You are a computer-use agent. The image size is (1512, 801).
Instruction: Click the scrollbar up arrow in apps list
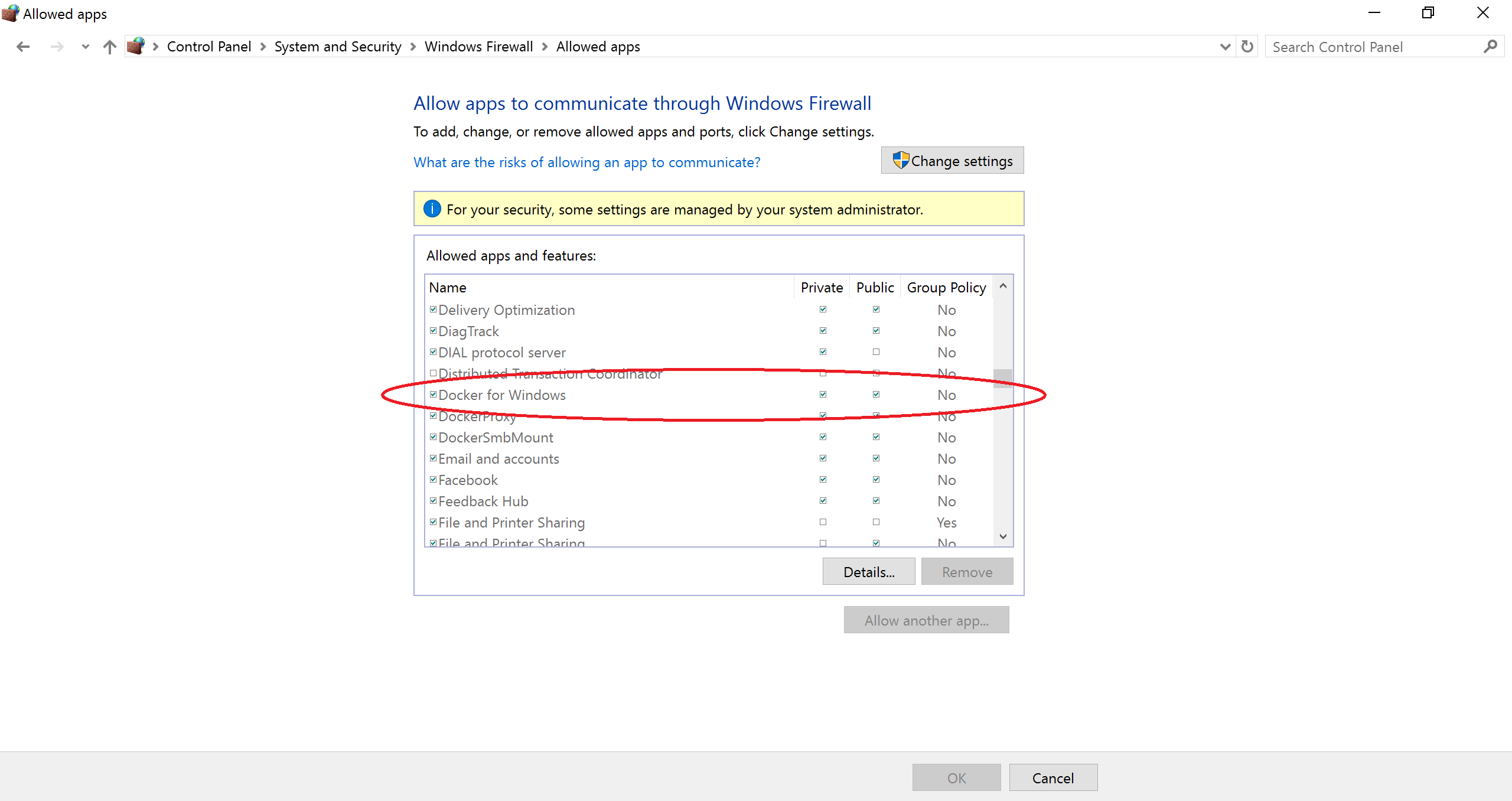tap(1003, 286)
